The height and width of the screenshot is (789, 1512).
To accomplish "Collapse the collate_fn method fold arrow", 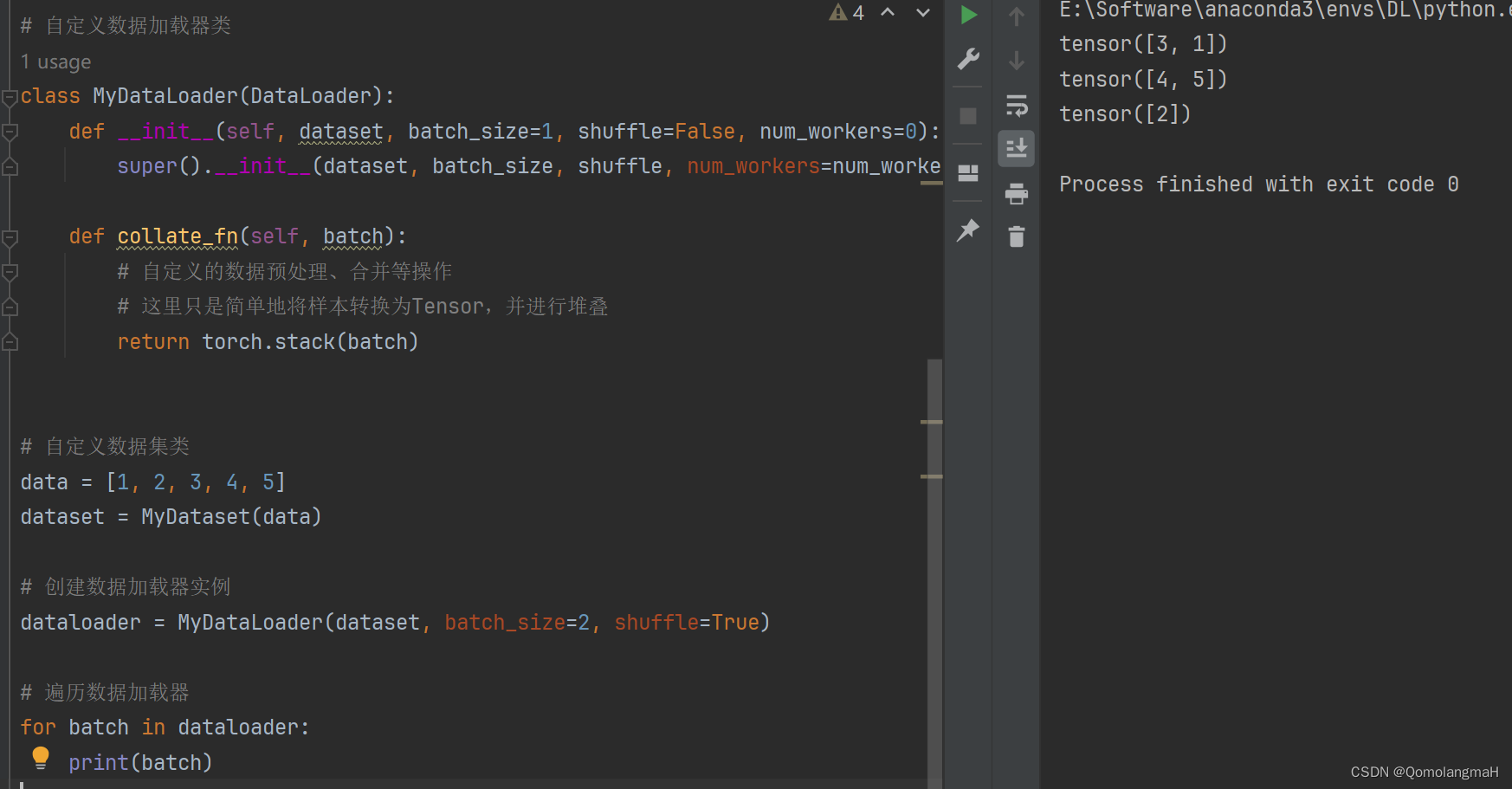I will [9, 236].
